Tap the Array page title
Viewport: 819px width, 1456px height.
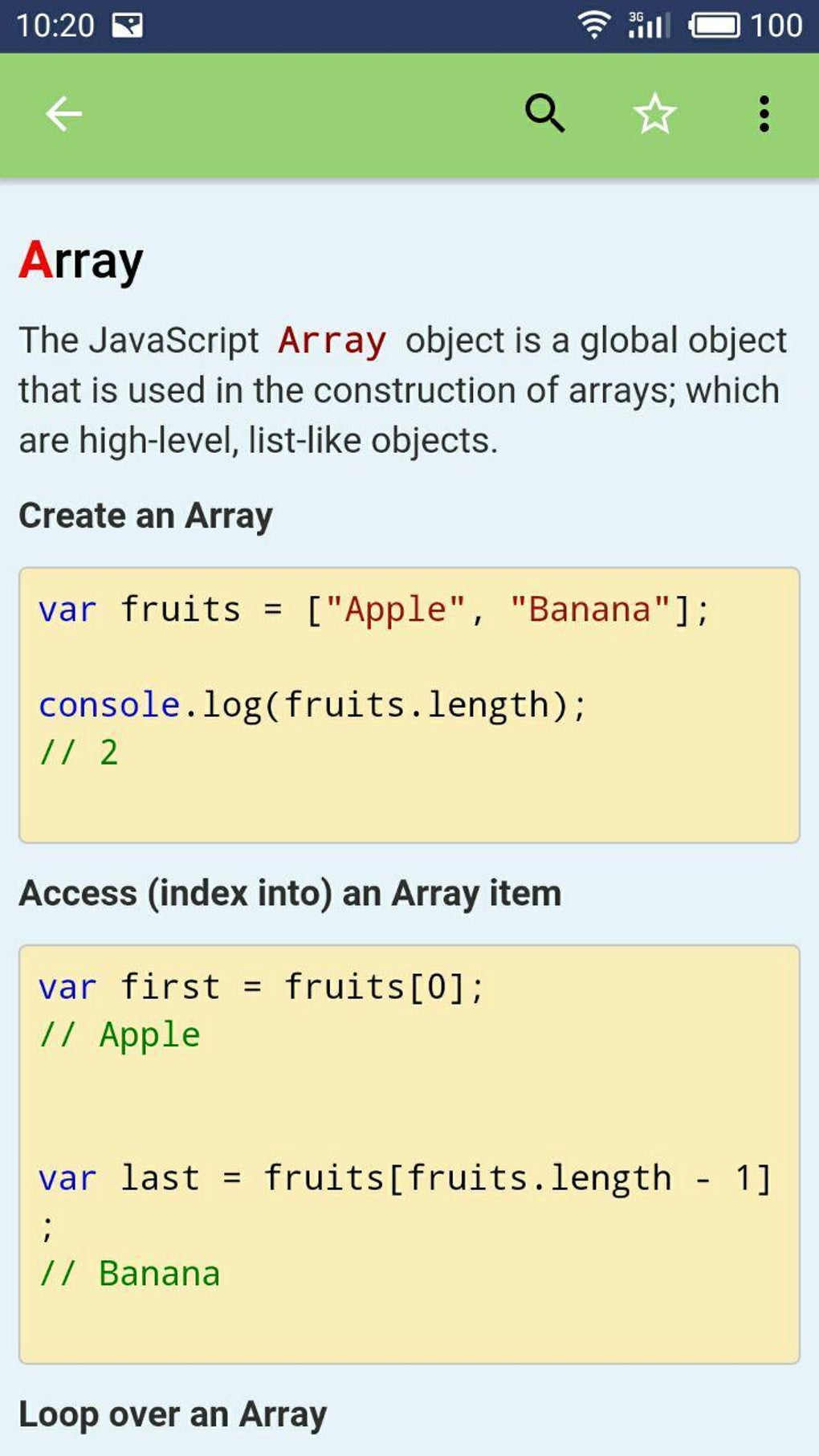81,261
